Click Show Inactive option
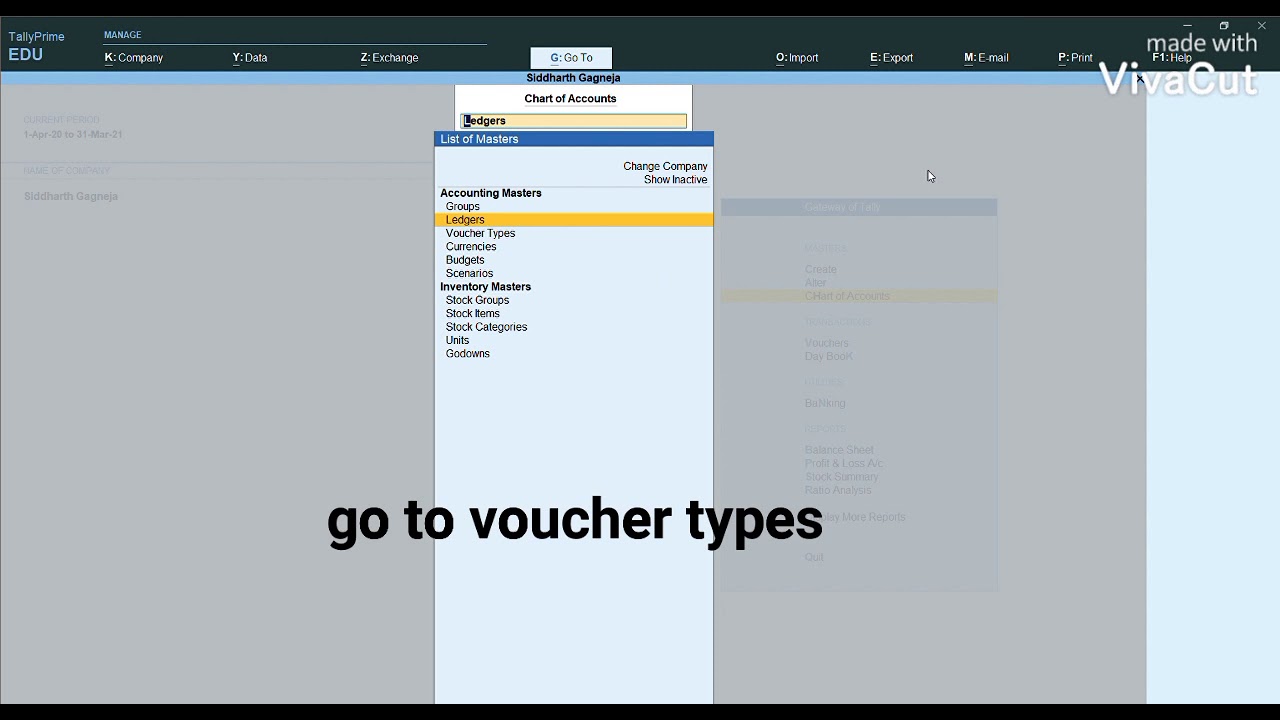Viewport: 1280px width, 720px height. (x=675, y=180)
